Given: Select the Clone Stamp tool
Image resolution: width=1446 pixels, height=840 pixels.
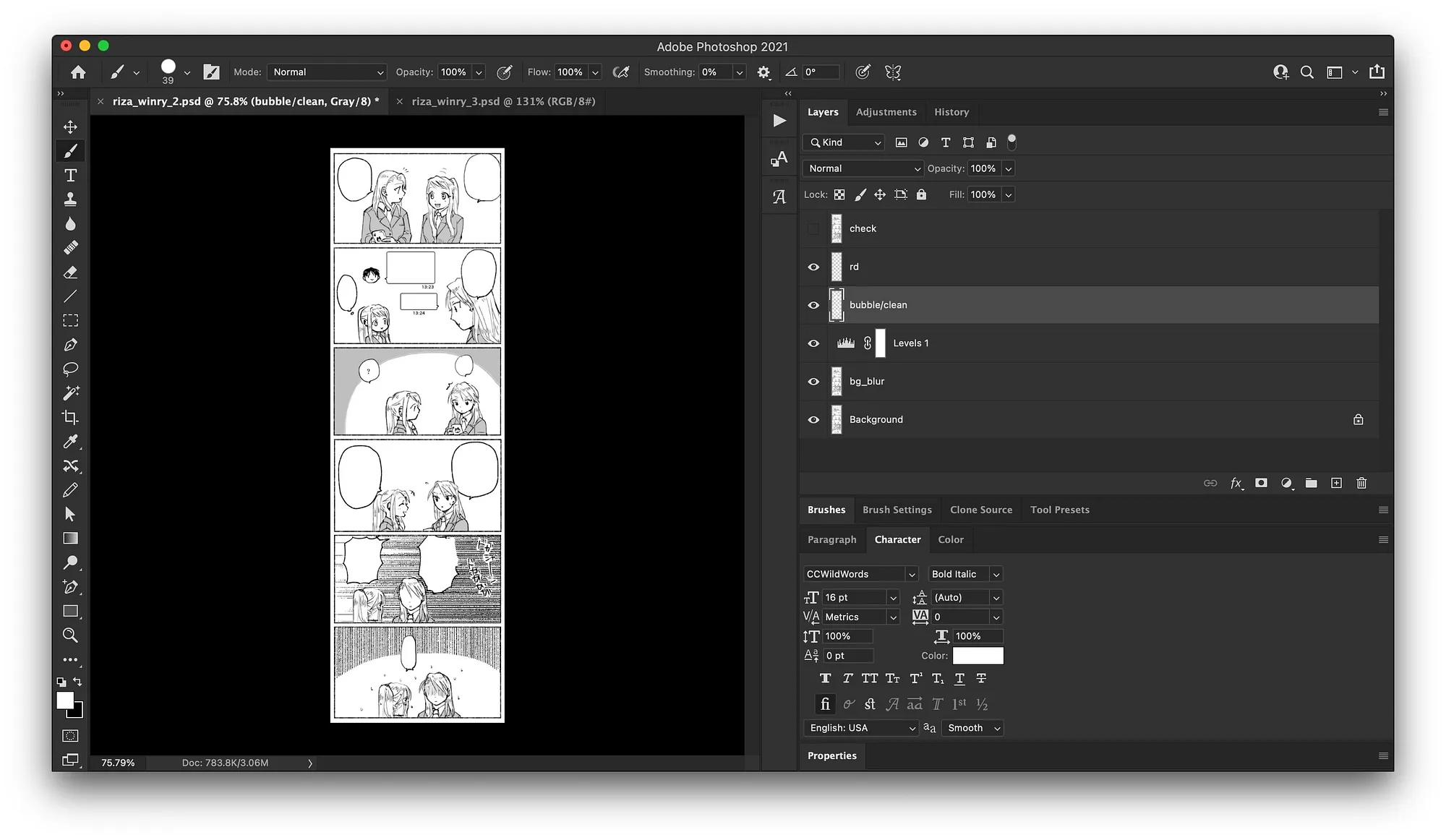Looking at the screenshot, I should pyautogui.click(x=70, y=200).
